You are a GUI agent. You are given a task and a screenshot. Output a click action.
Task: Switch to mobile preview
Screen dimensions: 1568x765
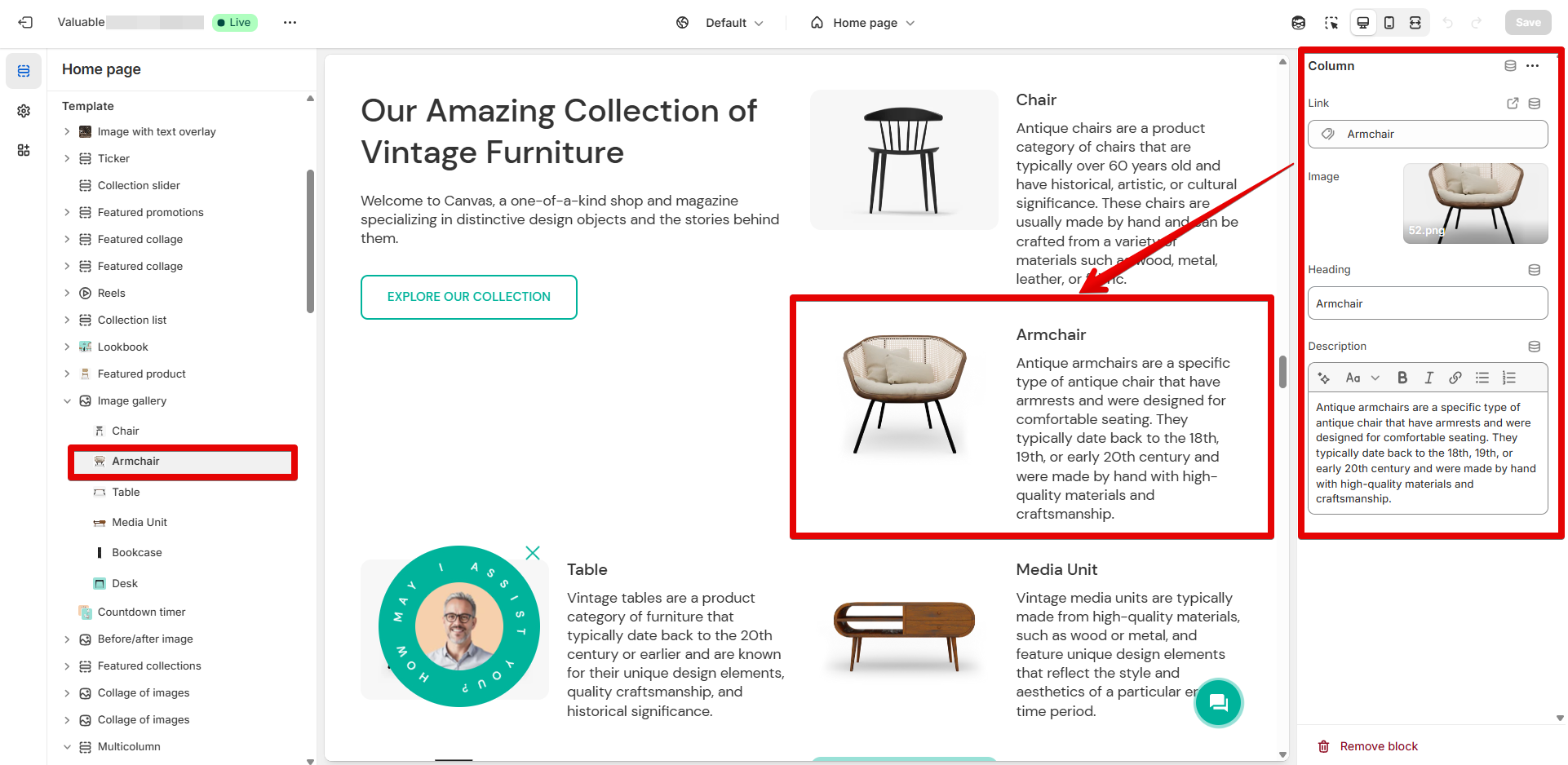pos(1389,23)
